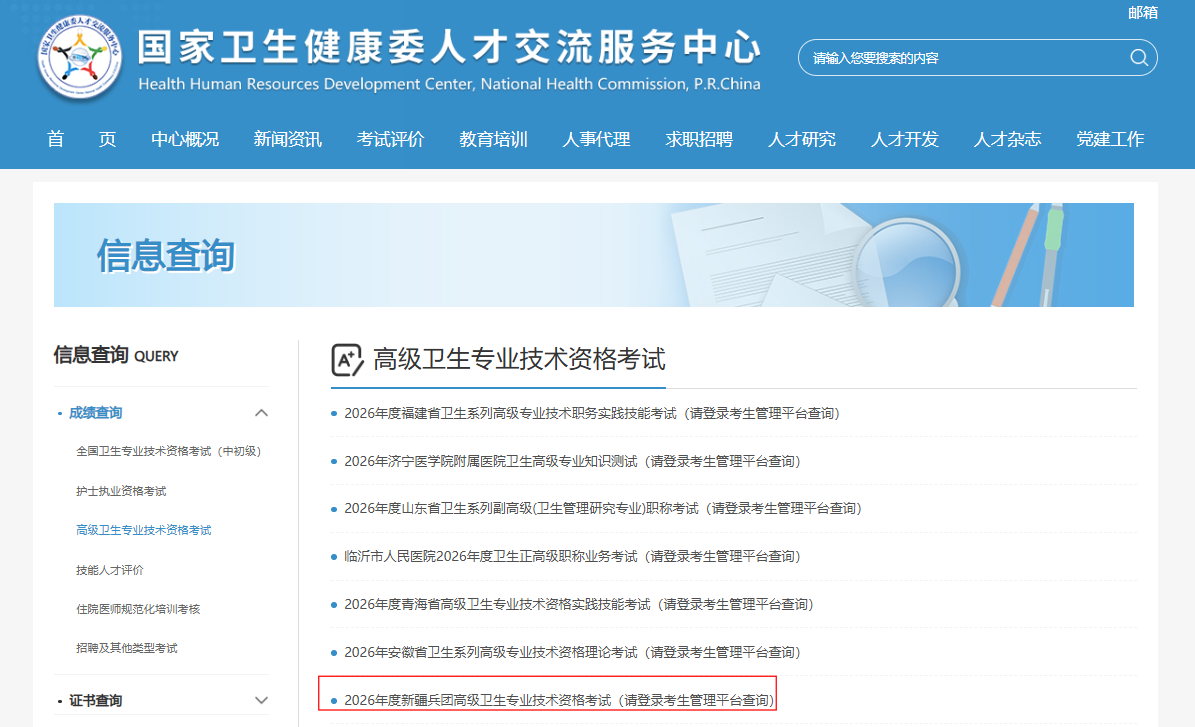Click the 成绩查询 section label
The image size is (1195, 727).
tap(95, 413)
